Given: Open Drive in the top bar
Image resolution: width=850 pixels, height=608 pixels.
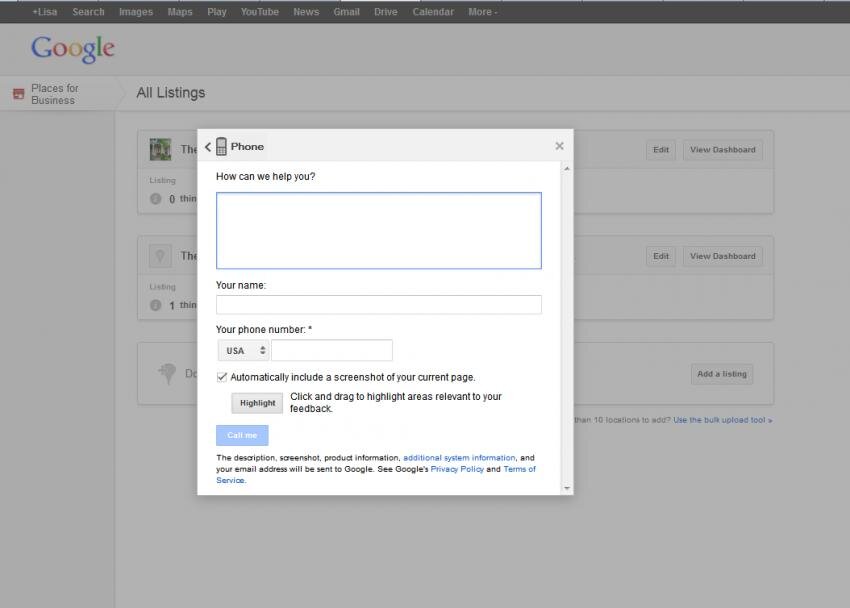Looking at the screenshot, I should [x=385, y=12].
